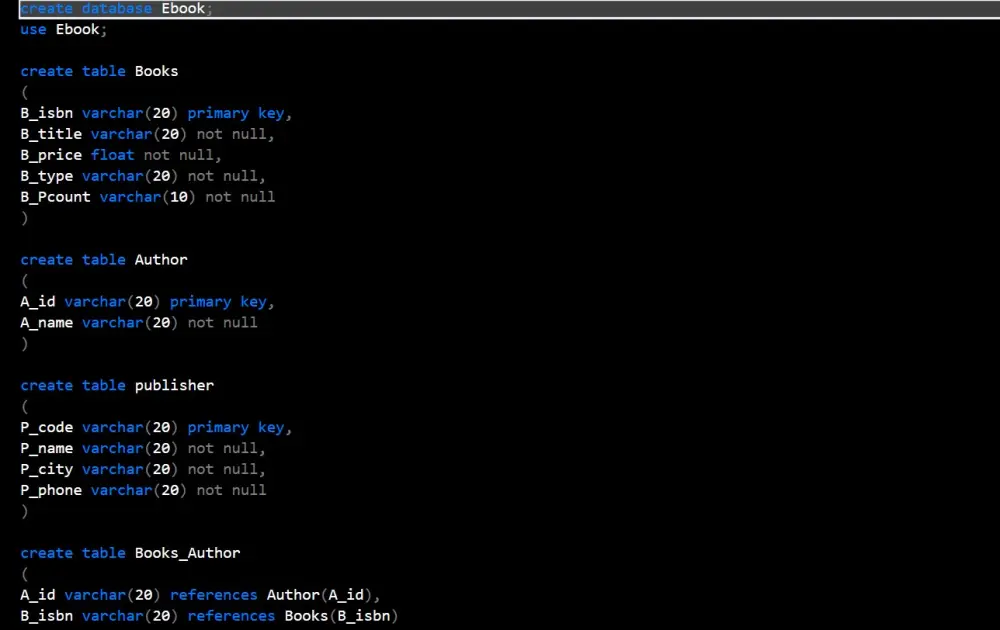
Task: Click the table name 'publisher'
Action: [x=174, y=386]
